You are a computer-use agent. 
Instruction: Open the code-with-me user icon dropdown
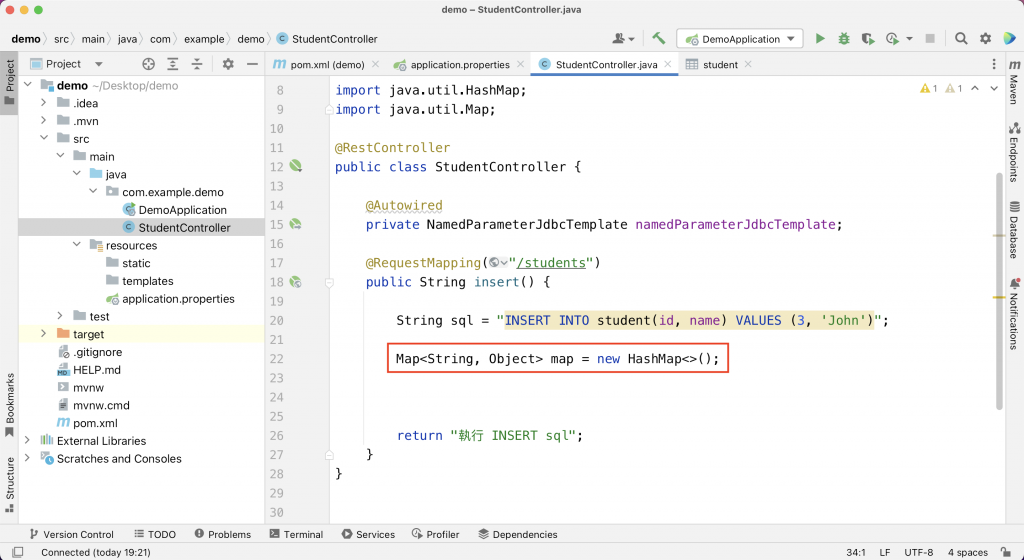tap(623, 39)
